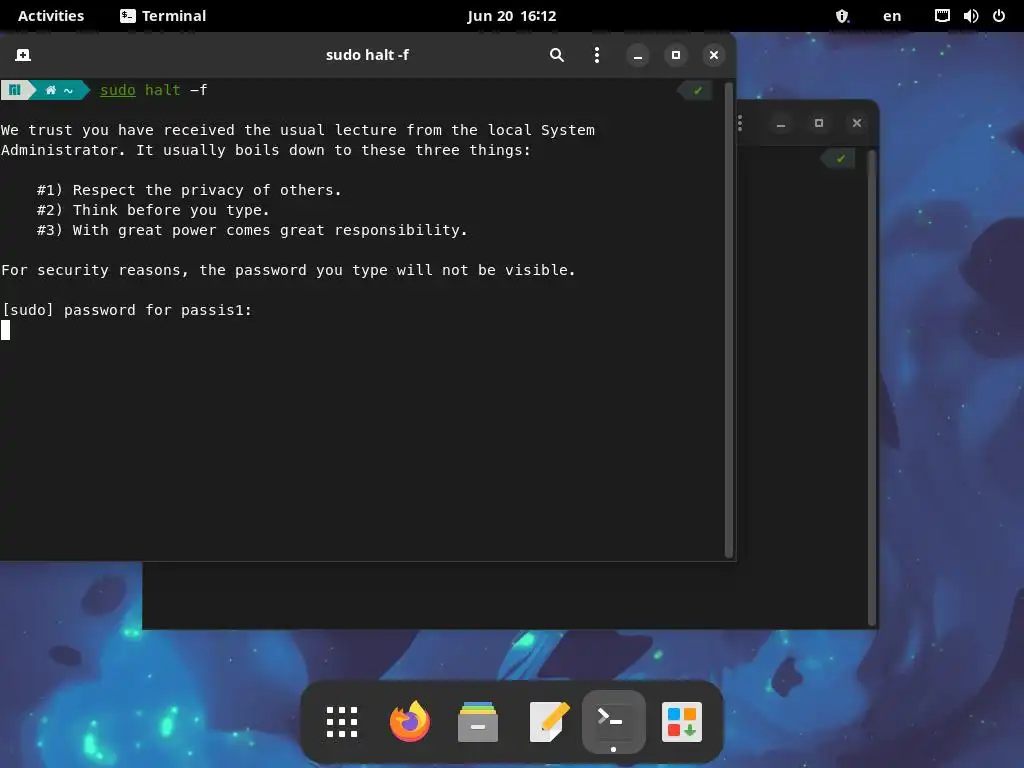Viewport: 1024px width, 768px height.
Task: Open the Files manager from dock
Action: (x=477, y=722)
